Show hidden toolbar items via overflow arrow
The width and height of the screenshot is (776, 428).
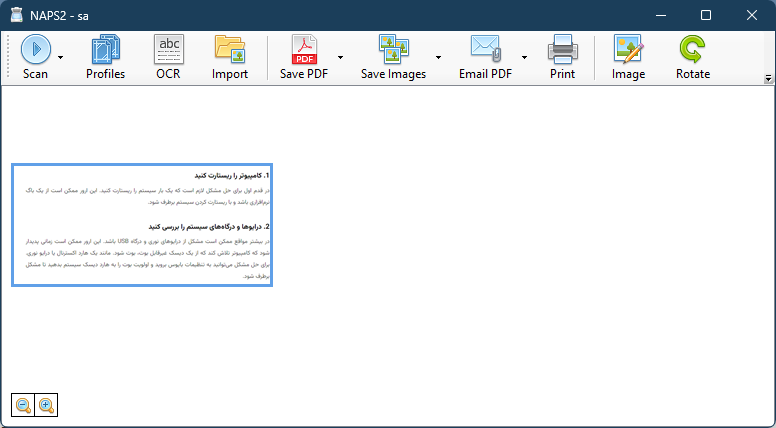coord(768,78)
